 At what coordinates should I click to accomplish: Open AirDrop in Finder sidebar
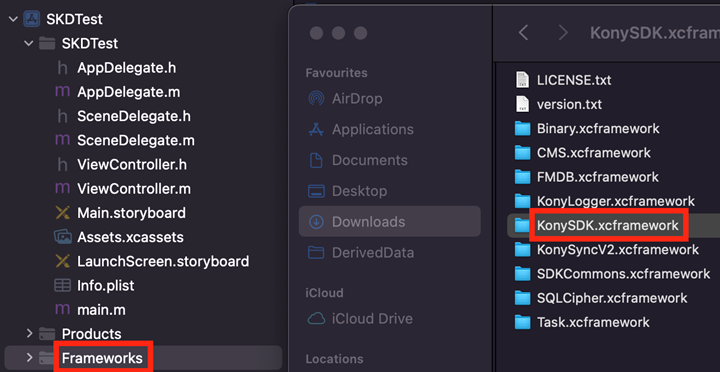(x=357, y=98)
